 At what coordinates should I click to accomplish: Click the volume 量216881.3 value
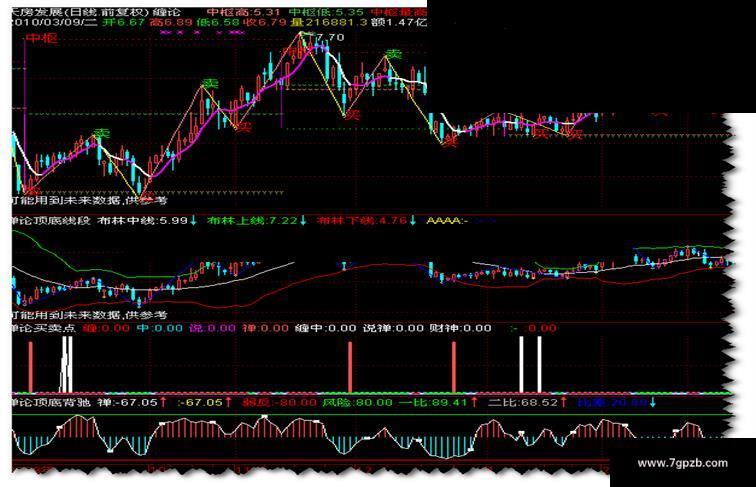click(330, 22)
